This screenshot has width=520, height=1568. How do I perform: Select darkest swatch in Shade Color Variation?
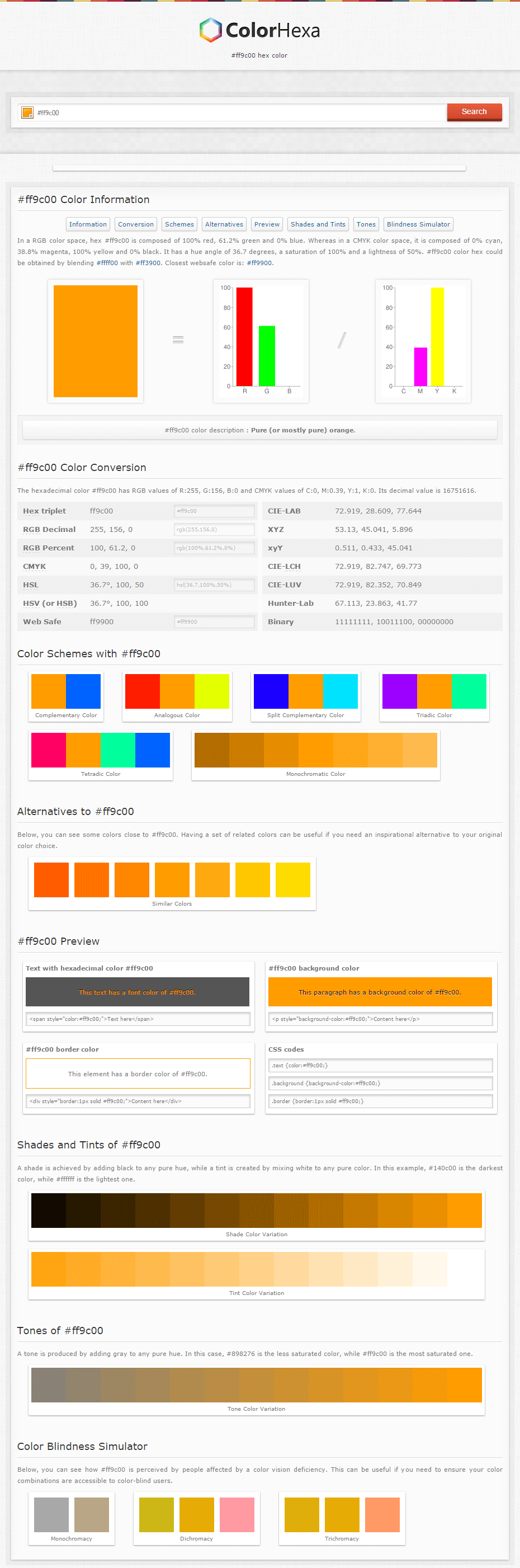click(x=49, y=1210)
